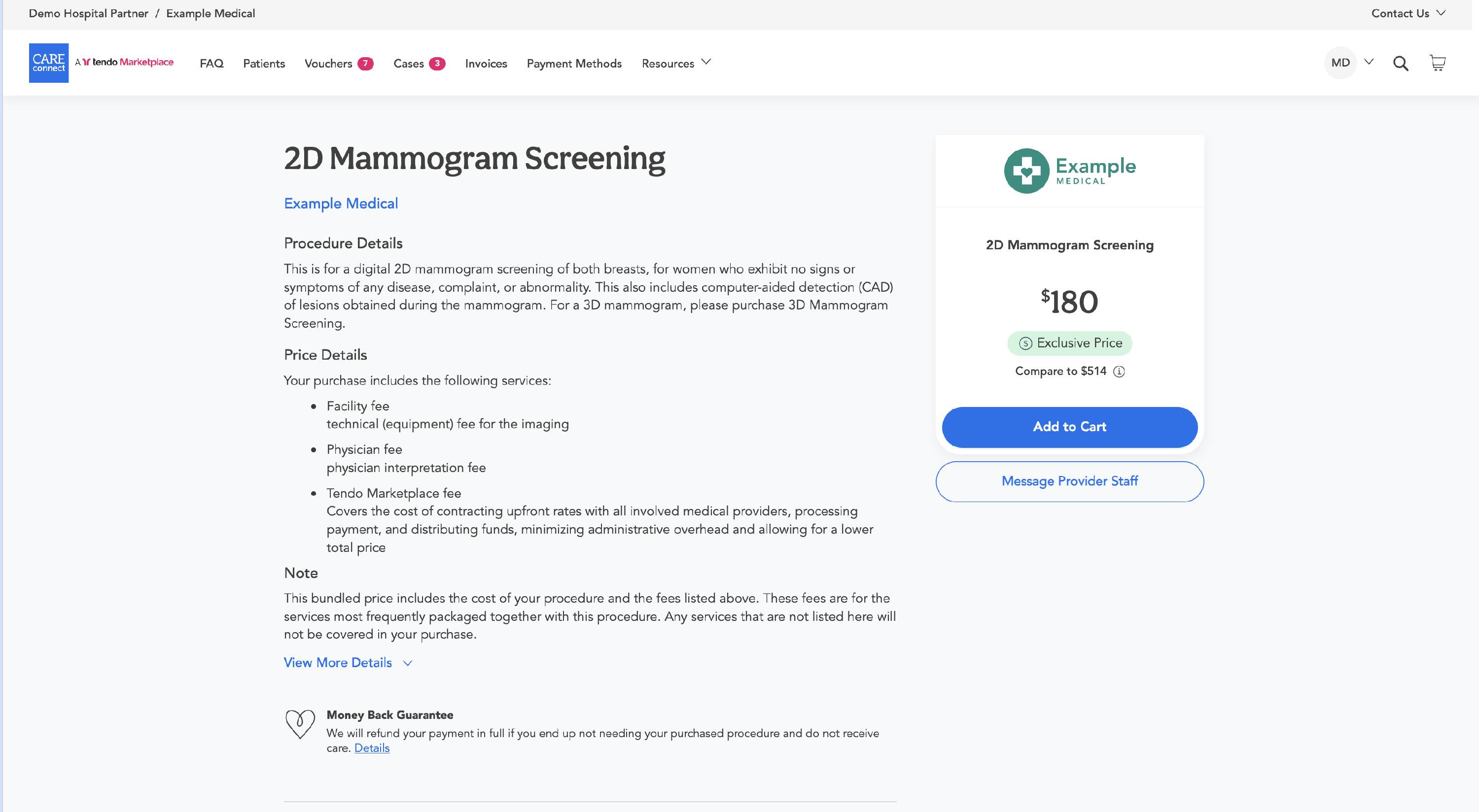Open the search magnifier icon

(x=1400, y=63)
